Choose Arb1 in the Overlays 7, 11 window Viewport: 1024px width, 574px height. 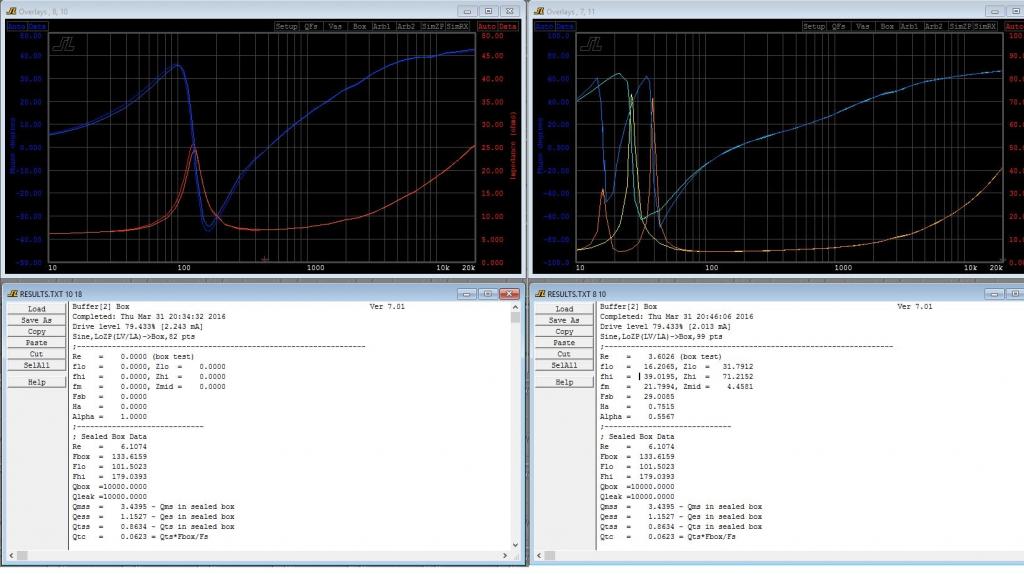pos(910,26)
